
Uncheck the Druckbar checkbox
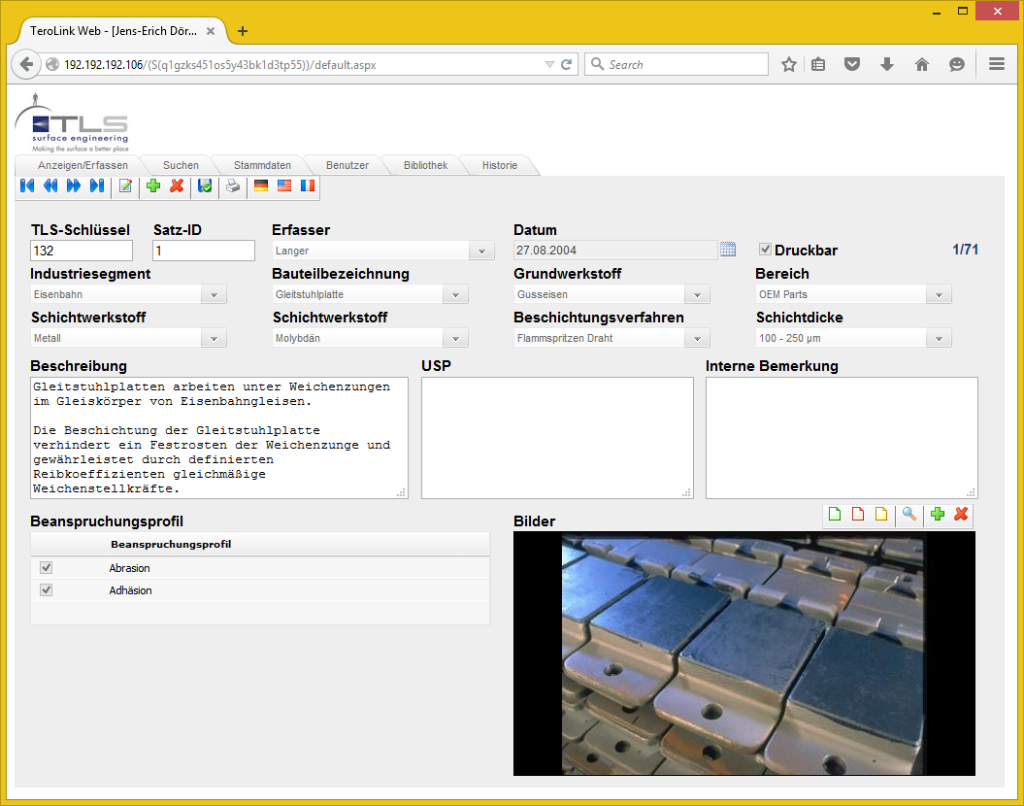[766, 249]
